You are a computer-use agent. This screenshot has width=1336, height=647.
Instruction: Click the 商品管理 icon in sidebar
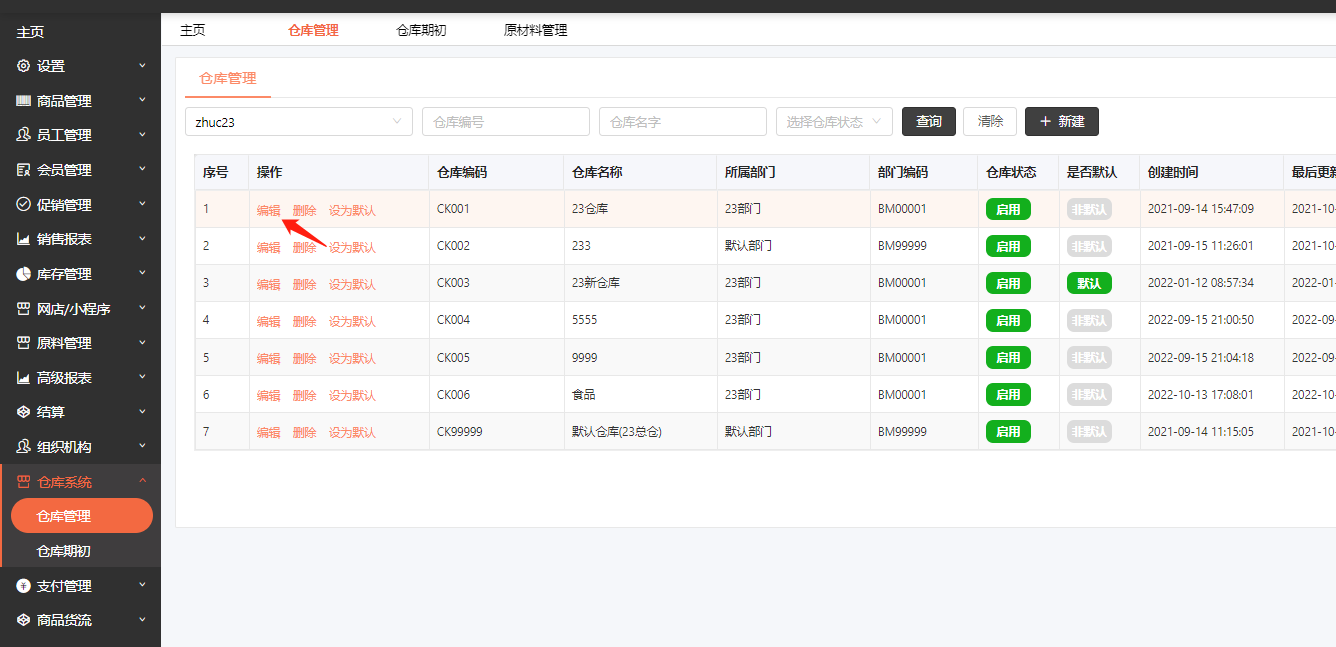pyautogui.click(x=24, y=101)
